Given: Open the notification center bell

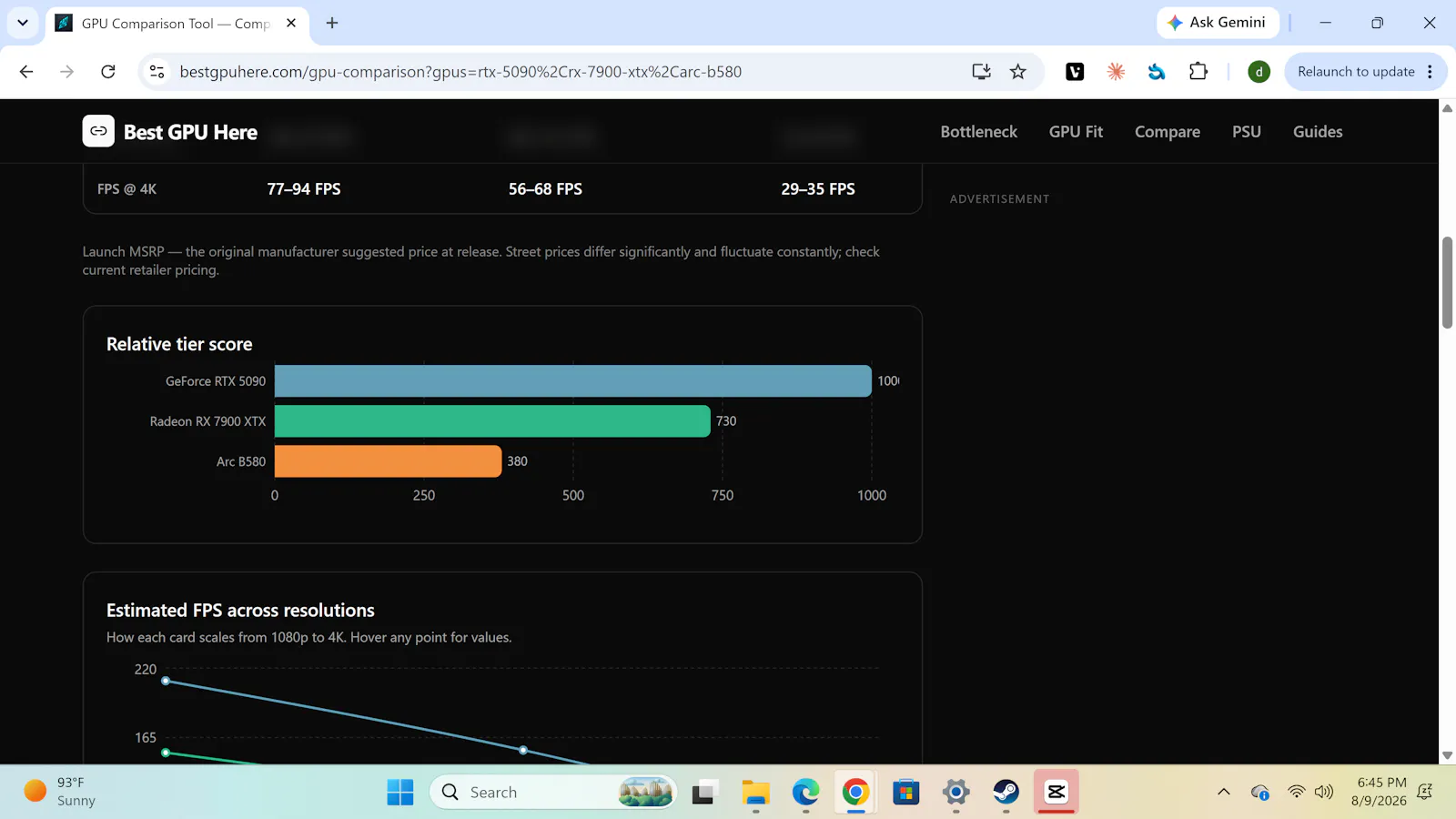Looking at the screenshot, I should 1425,792.
